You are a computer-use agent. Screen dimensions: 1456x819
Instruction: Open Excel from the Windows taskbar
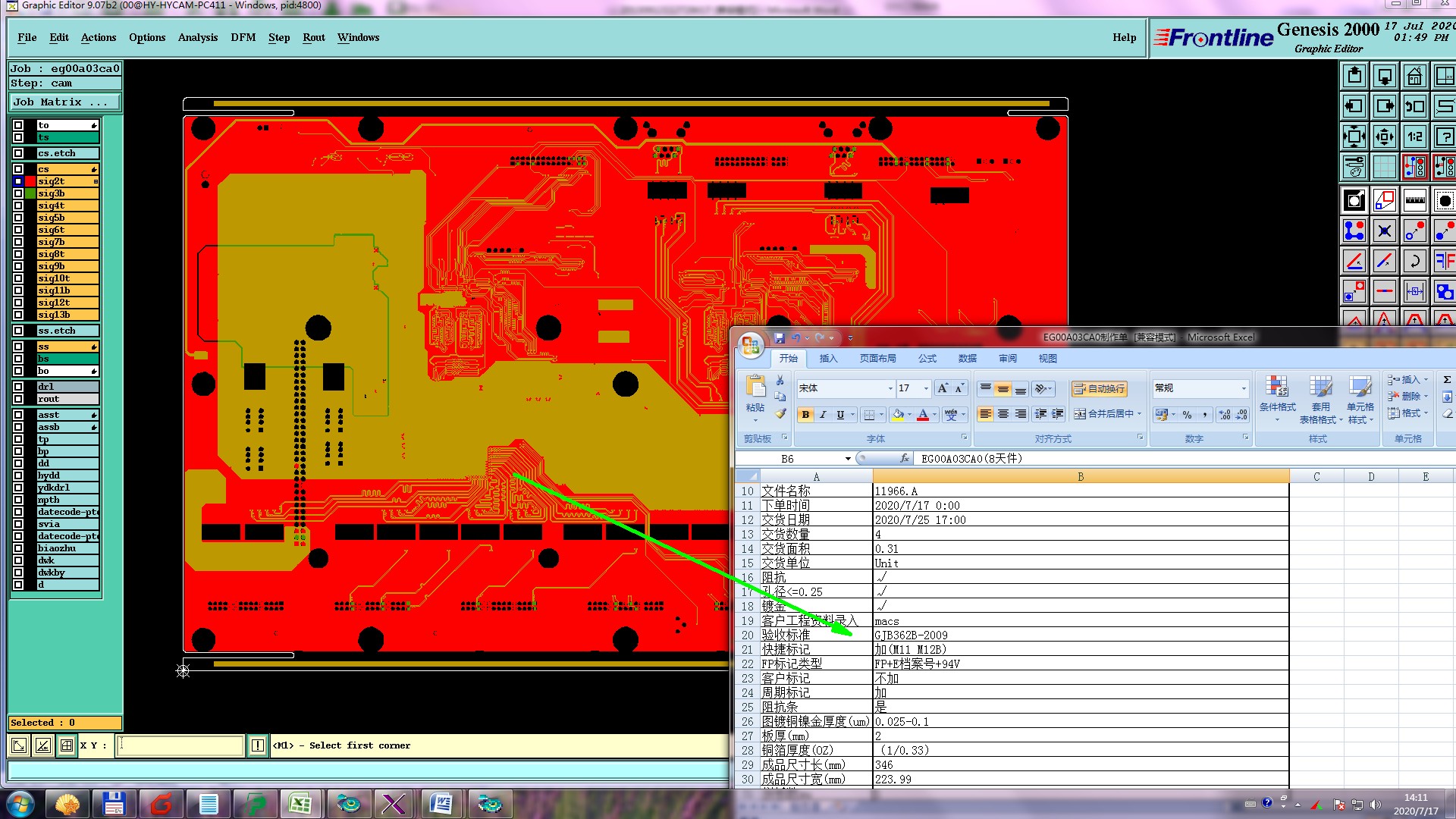300,803
